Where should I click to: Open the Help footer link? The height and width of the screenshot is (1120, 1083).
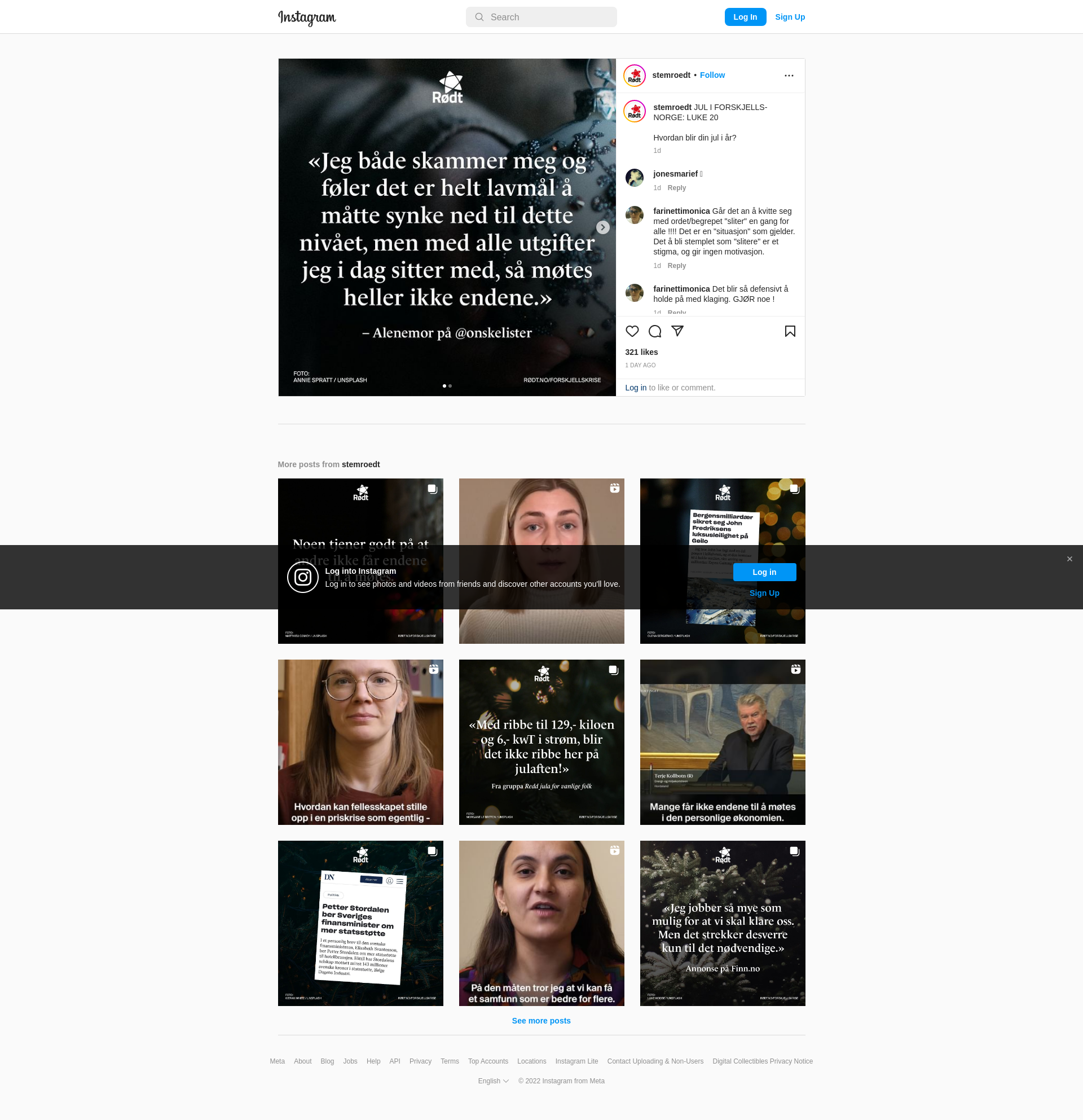(x=373, y=1061)
